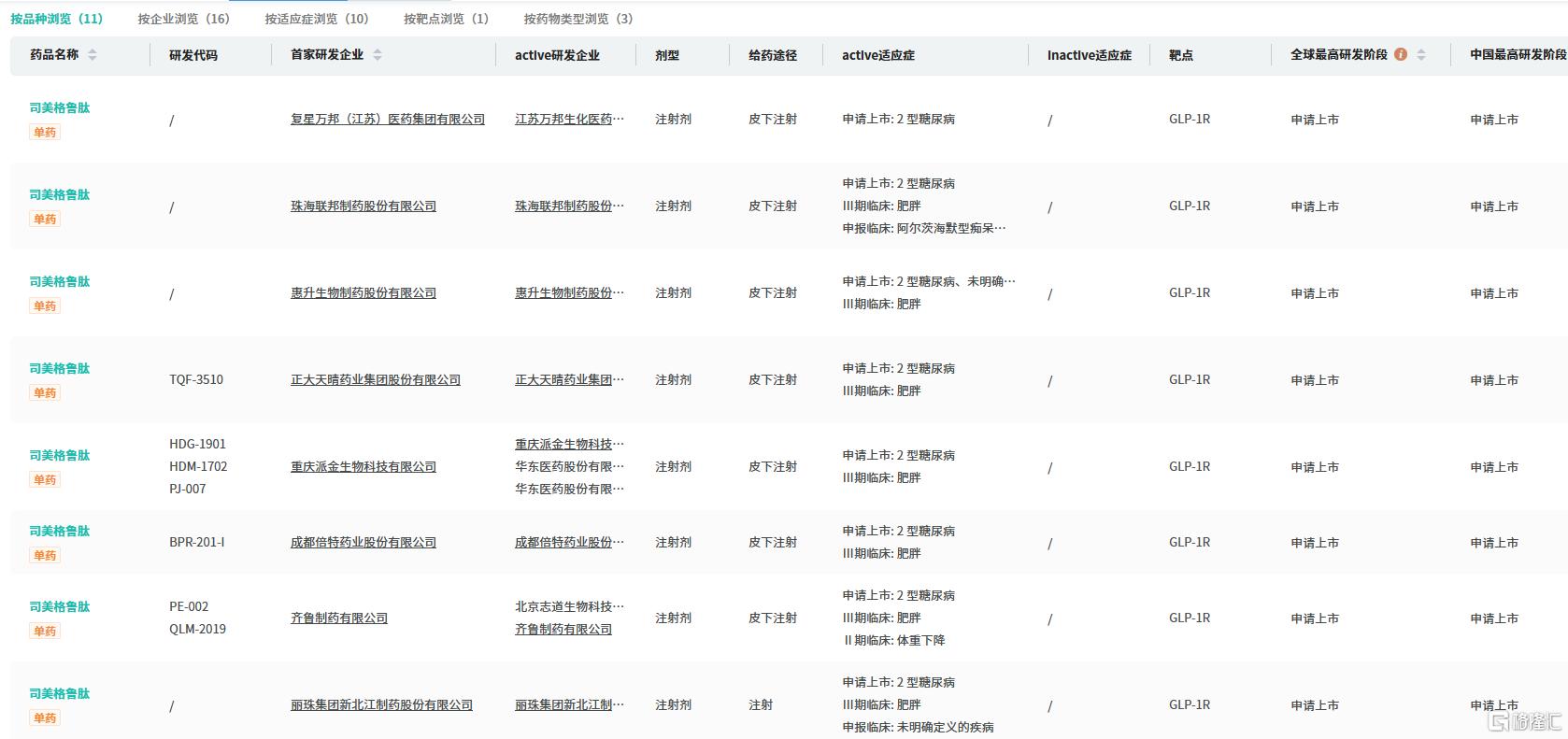
Task: Open 司美格鲁肽 in the 惠升生物制药 row
Action: (60, 281)
